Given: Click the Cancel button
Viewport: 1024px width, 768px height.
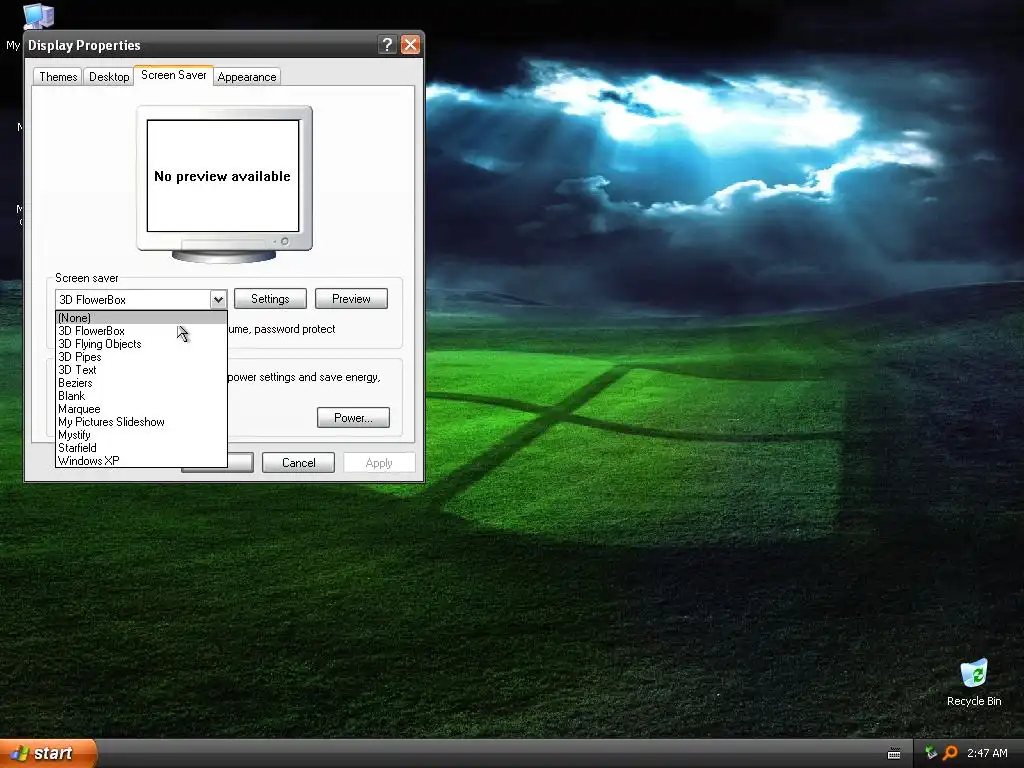Looking at the screenshot, I should point(298,463).
